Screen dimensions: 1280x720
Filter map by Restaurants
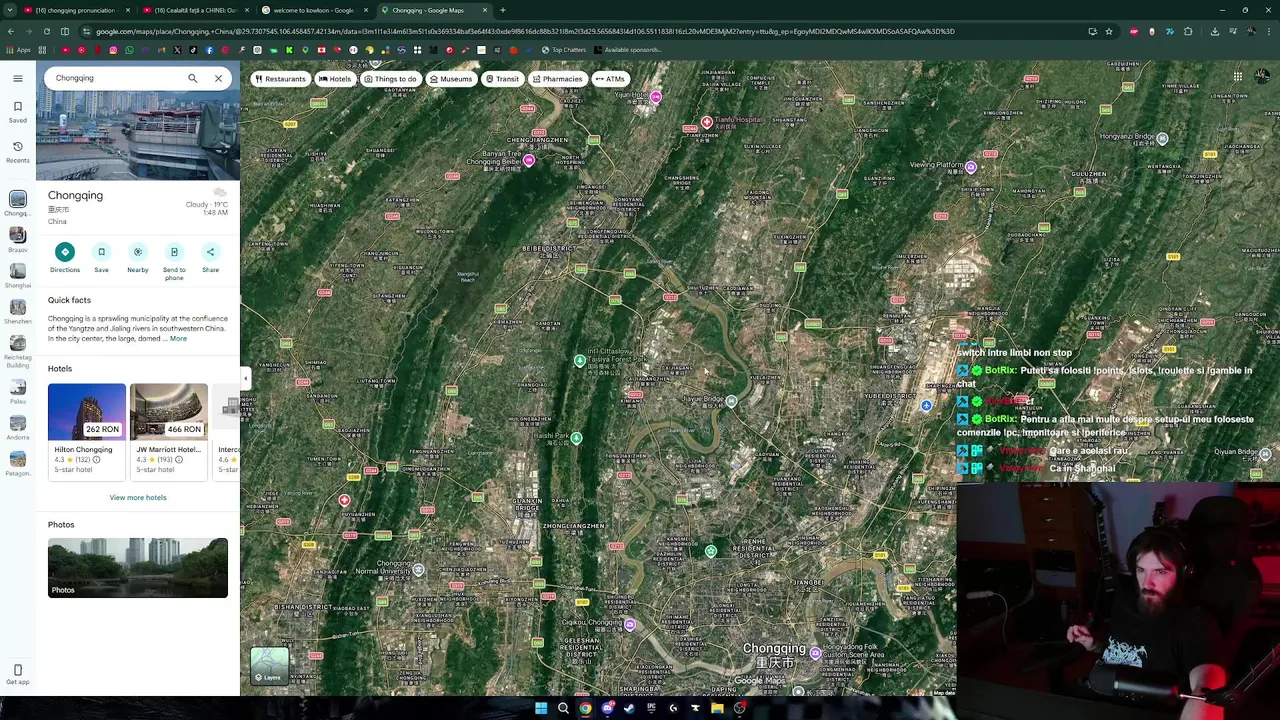(x=280, y=79)
